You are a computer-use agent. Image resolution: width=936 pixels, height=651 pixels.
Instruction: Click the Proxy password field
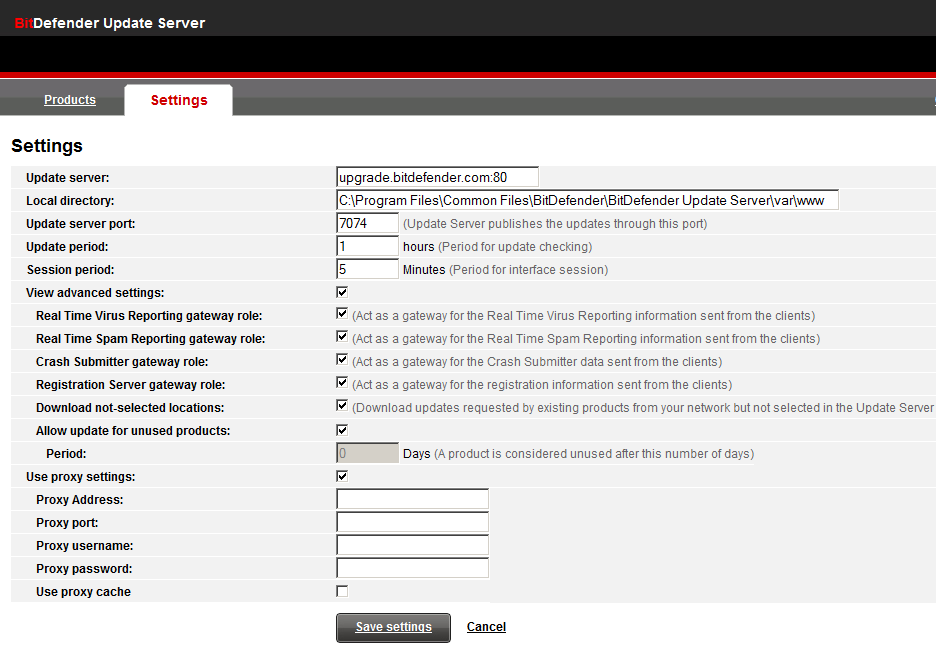pyautogui.click(x=412, y=568)
